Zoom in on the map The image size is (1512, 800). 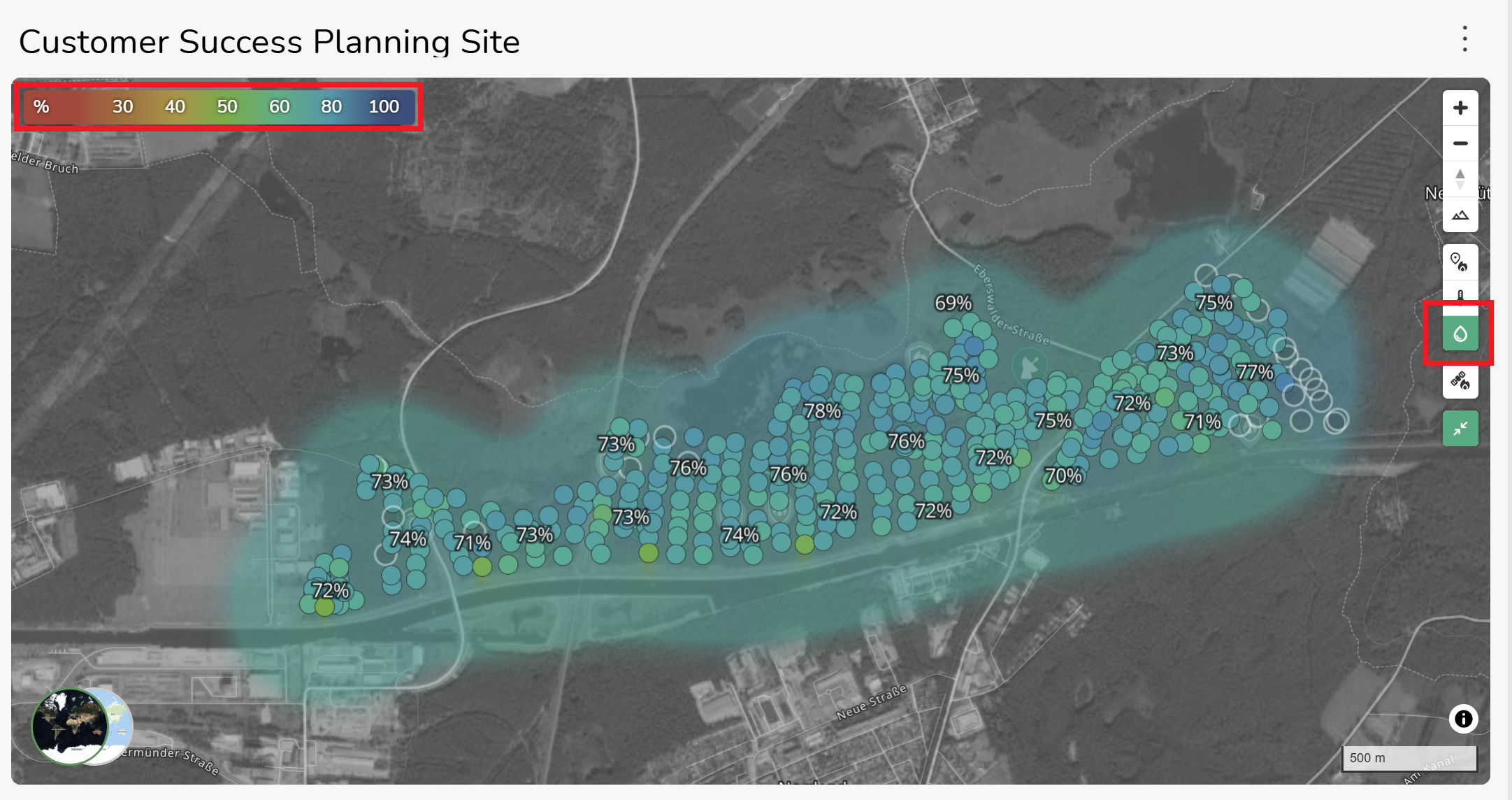point(1460,108)
